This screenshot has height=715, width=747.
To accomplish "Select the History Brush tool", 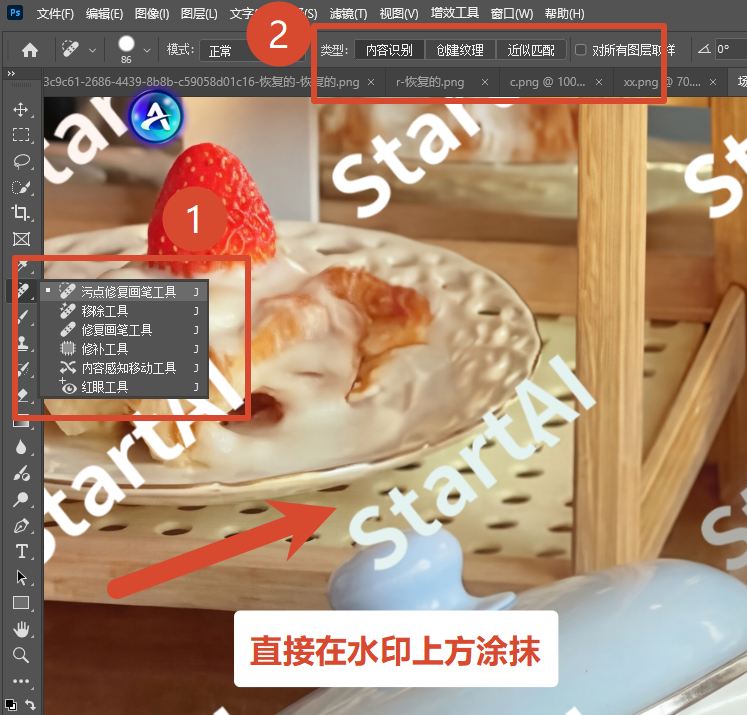I will click(23, 369).
